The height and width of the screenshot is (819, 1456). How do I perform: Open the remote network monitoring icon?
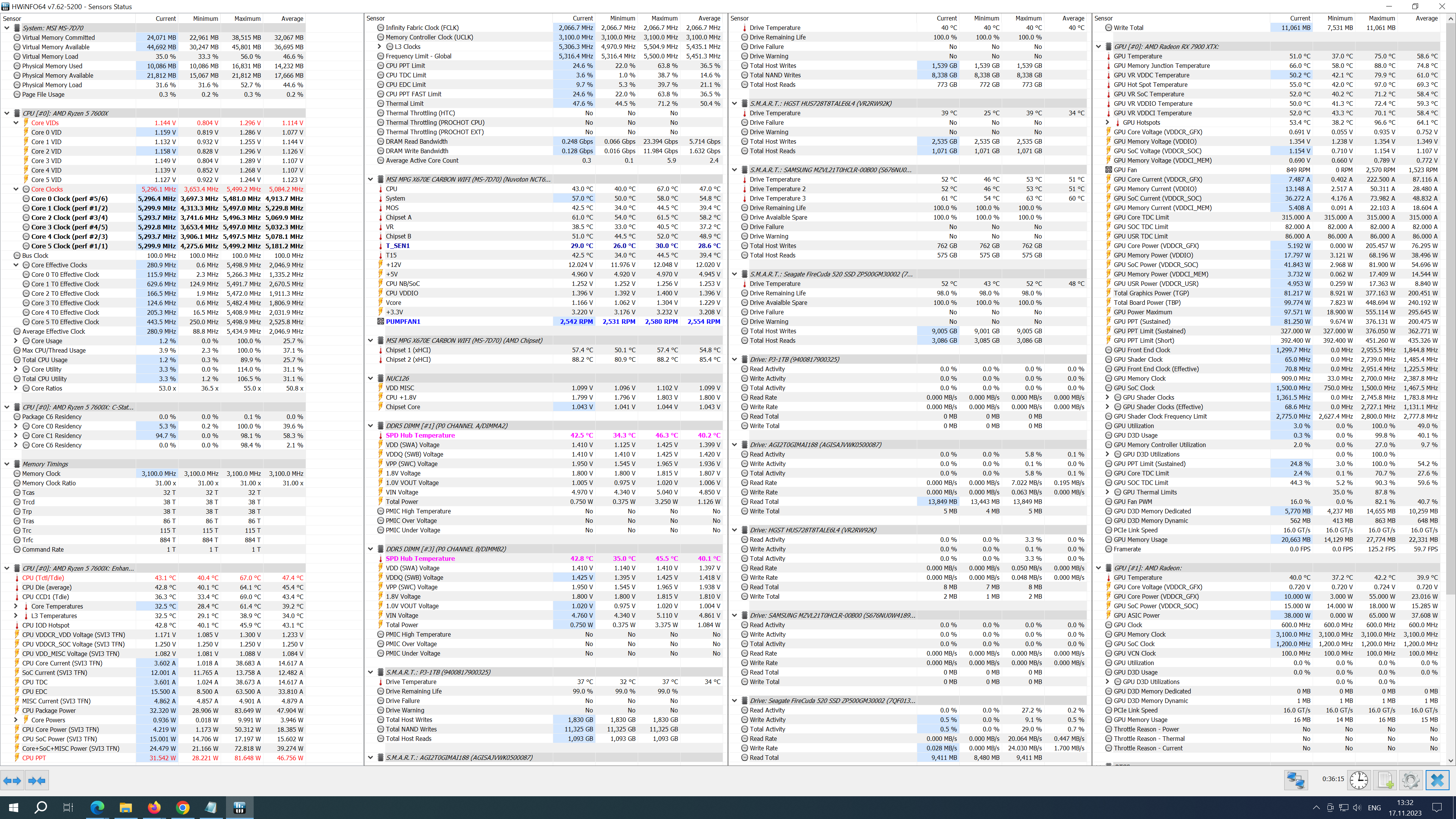click(x=1296, y=781)
